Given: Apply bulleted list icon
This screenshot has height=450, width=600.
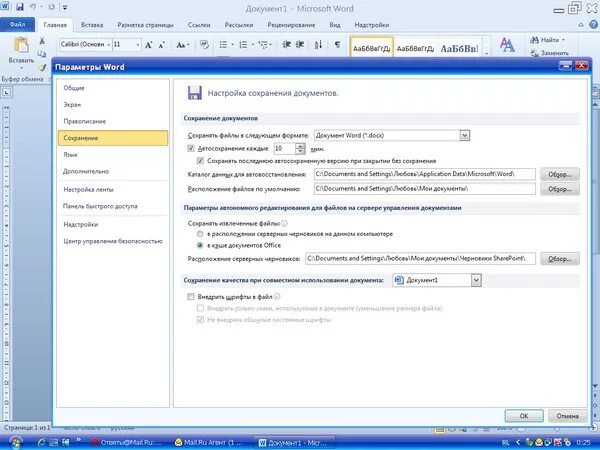Looking at the screenshot, I should [x=223, y=45].
